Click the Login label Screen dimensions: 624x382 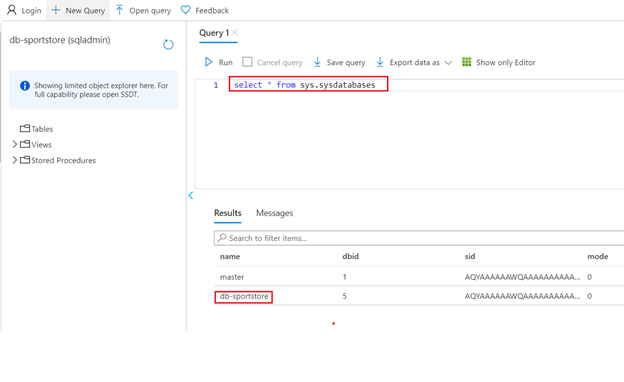[x=31, y=11]
